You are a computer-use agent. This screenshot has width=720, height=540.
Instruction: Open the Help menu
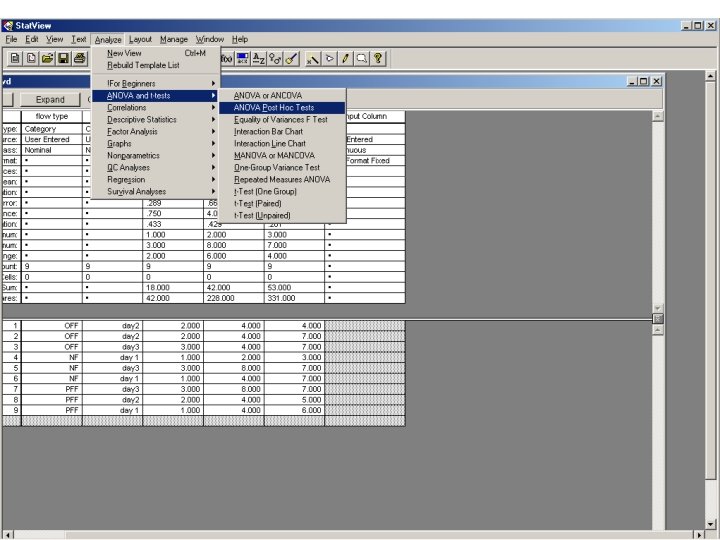click(240, 39)
